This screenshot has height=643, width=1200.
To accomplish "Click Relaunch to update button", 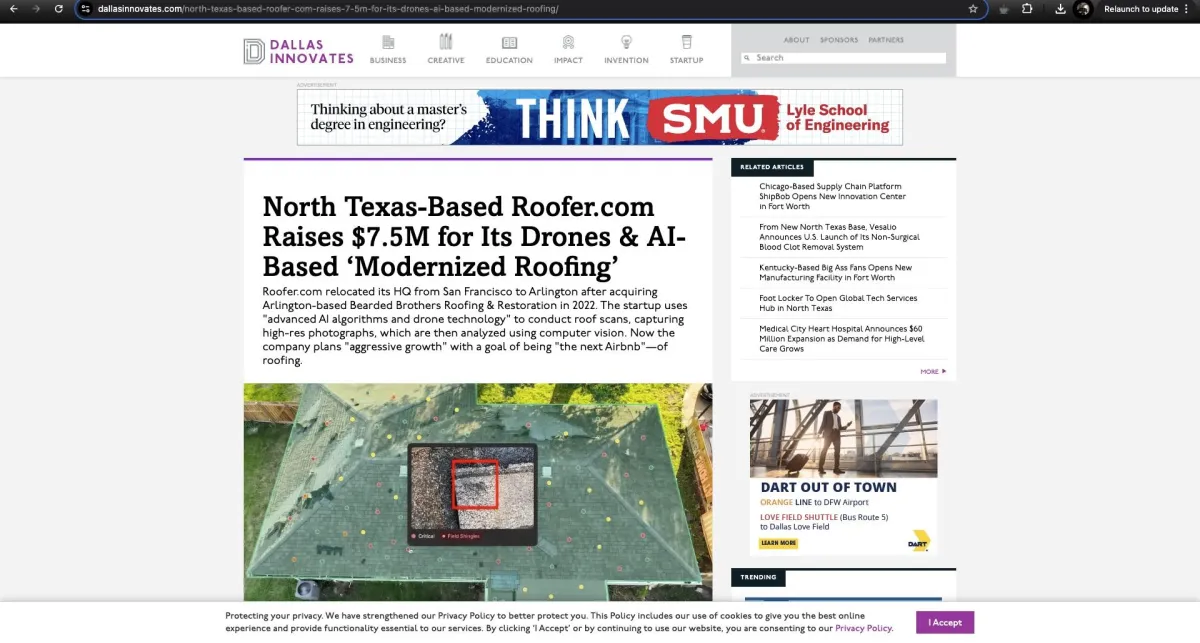I will pyautogui.click(x=1141, y=9).
